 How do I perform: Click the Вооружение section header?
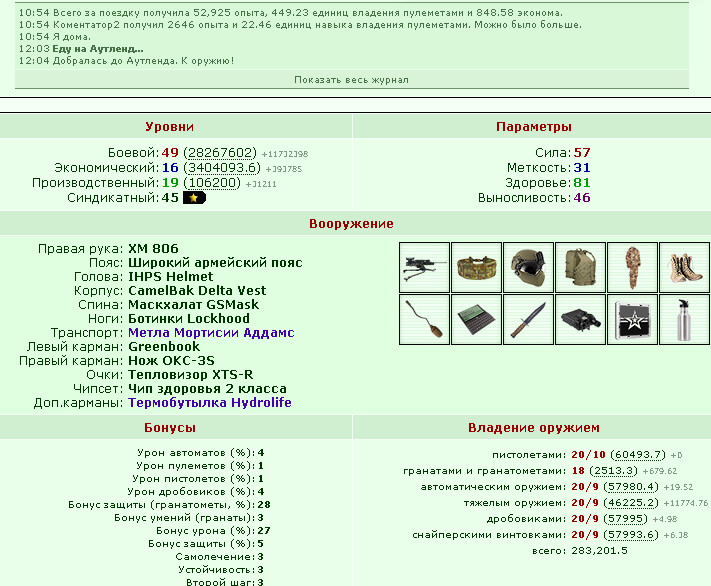[x=351, y=224]
